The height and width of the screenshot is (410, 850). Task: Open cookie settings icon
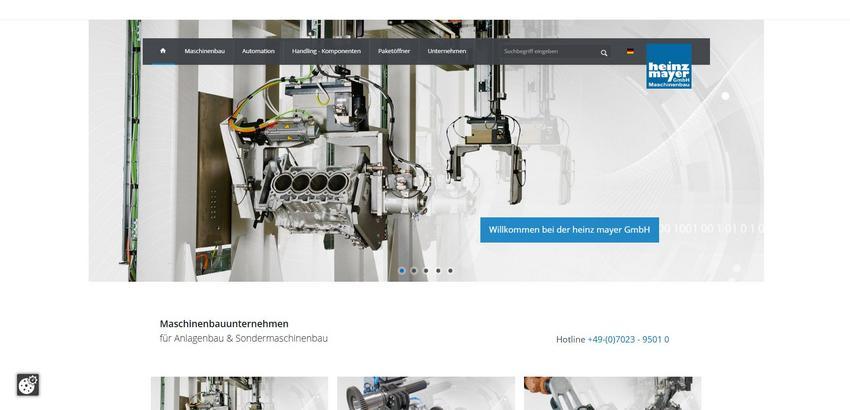[28, 385]
